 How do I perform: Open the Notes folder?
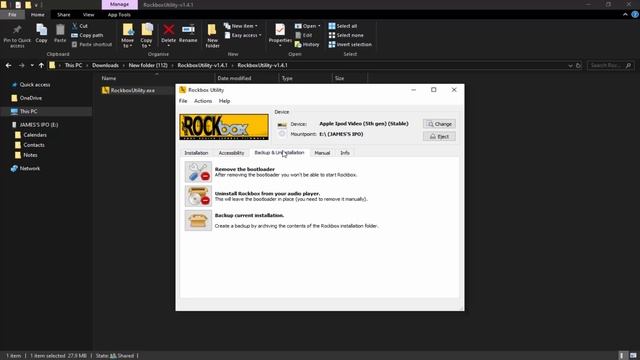[x=30, y=155]
